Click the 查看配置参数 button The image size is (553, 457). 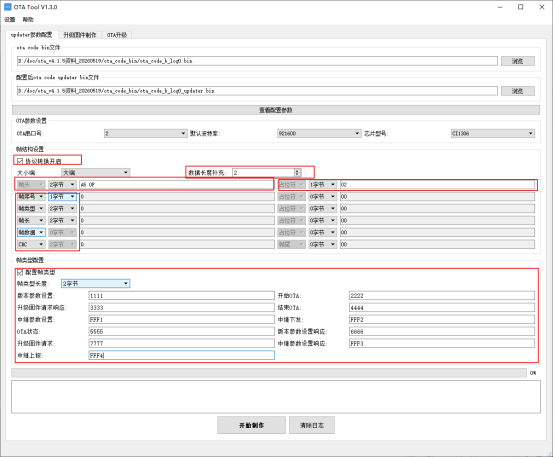(276, 110)
